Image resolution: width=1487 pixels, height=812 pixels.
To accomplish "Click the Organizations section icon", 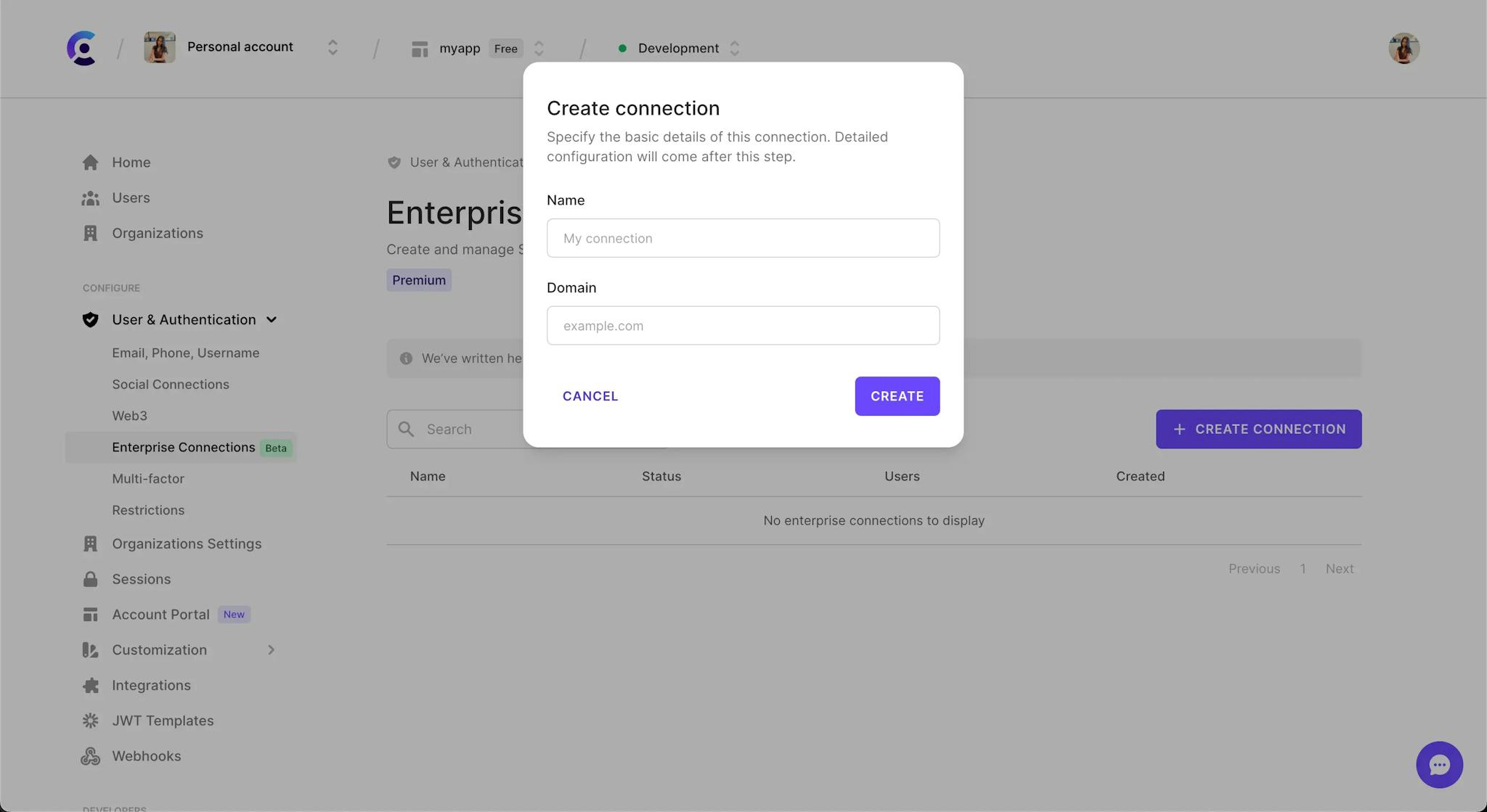I will pyautogui.click(x=89, y=232).
